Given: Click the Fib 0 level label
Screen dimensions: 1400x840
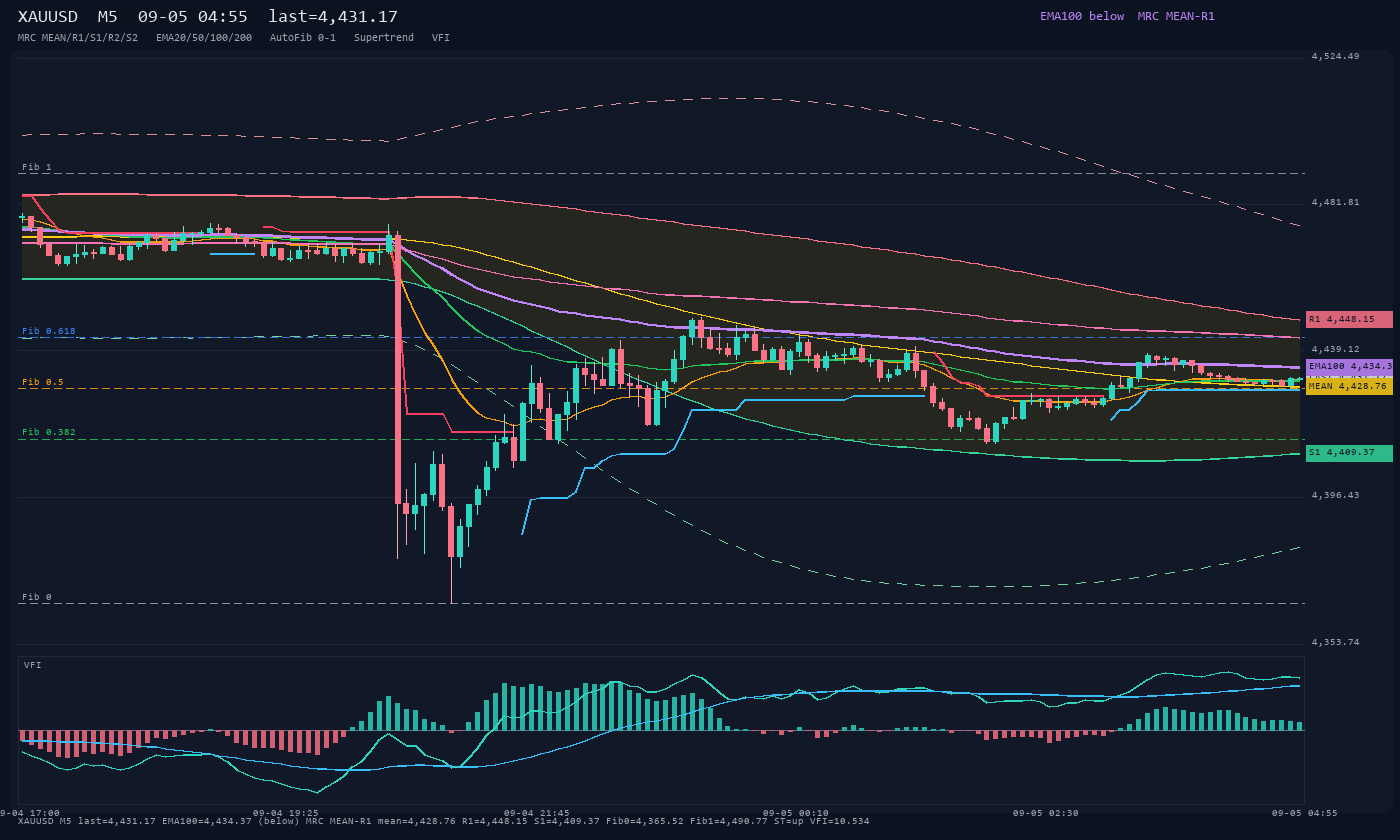Looking at the screenshot, I should [x=37, y=597].
